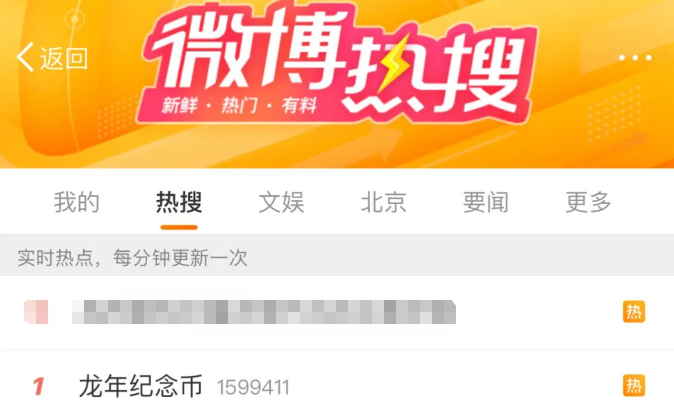The height and width of the screenshot is (410, 674).
Task: Switch to the 北京 tab
Action: point(383,202)
